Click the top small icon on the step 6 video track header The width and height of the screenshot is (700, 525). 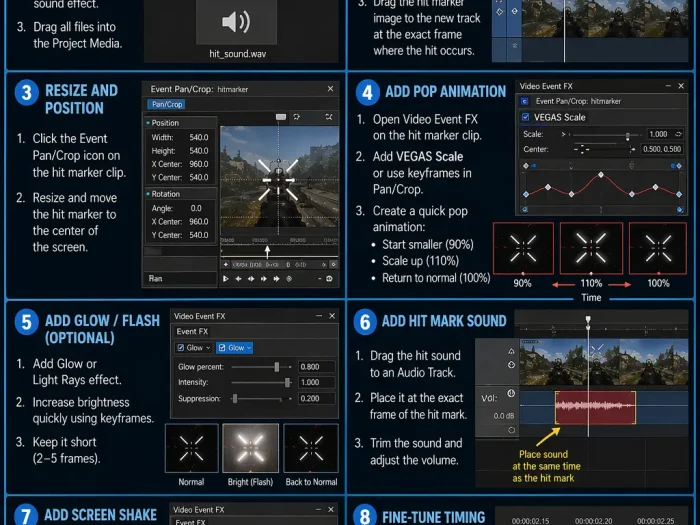pyautogui.click(x=511, y=351)
